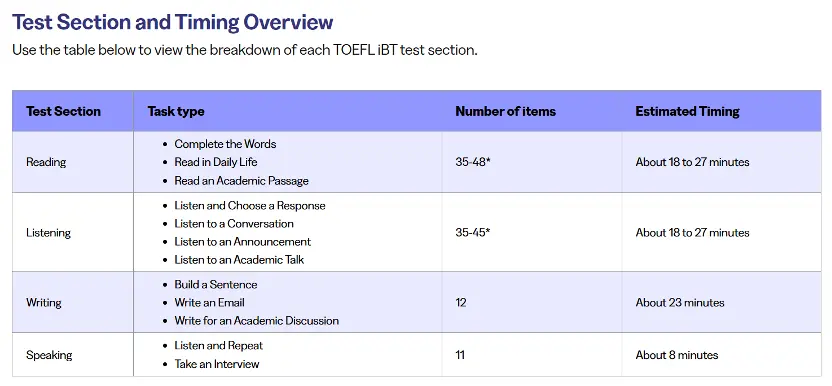The height and width of the screenshot is (386, 832).
Task: Select the Test Section column header
Action: [63, 111]
